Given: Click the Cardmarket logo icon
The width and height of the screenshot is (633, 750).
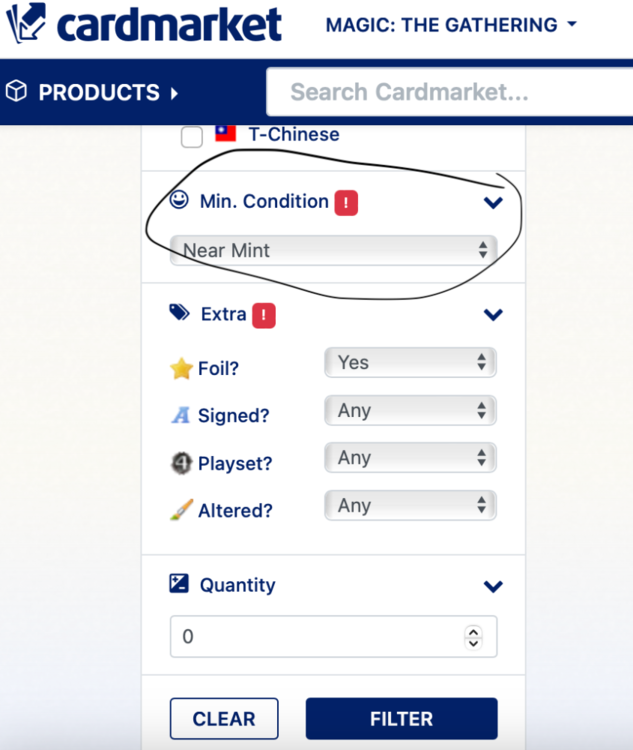Looking at the screenshot, I should (25, 24).
